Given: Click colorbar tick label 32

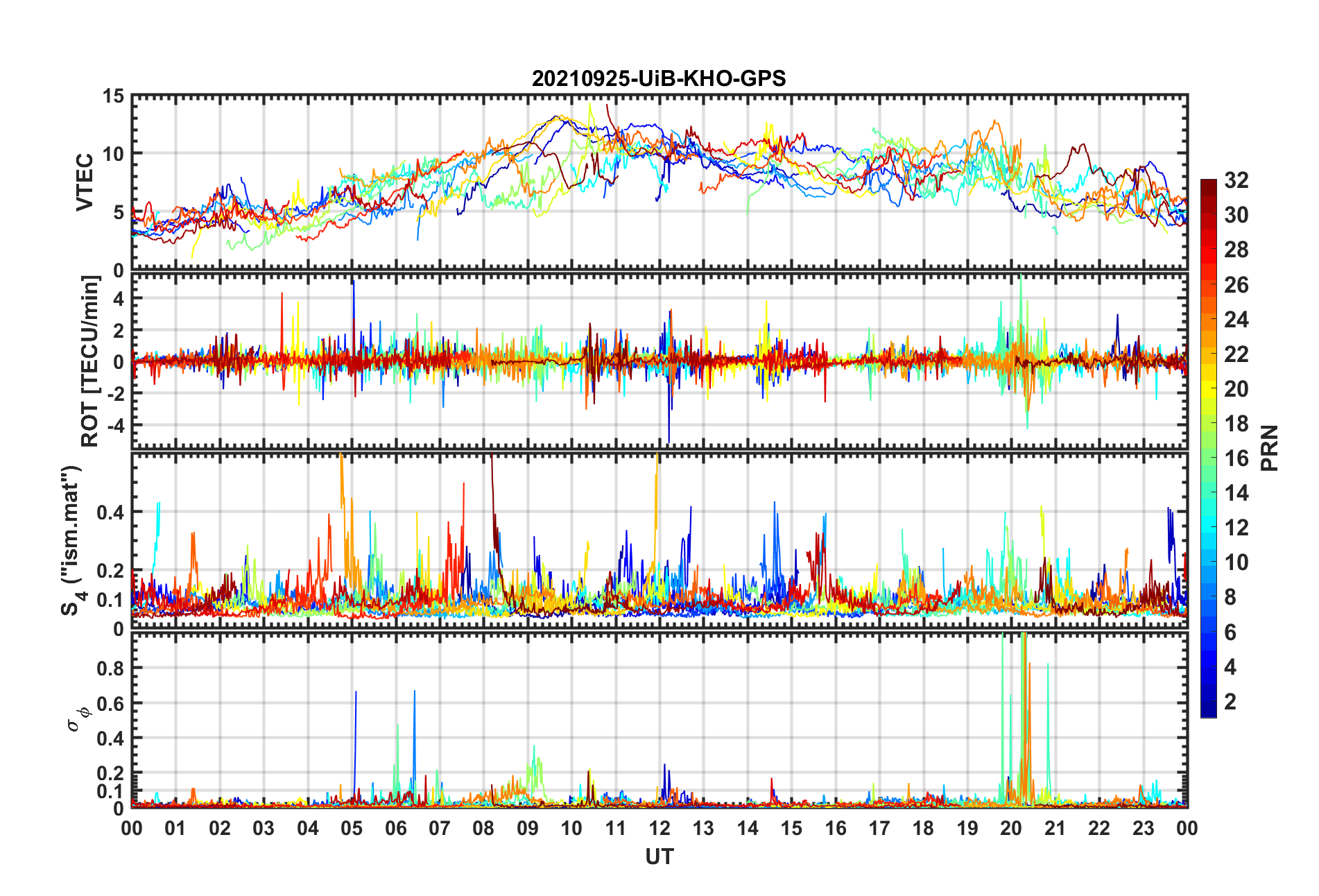Looking at the screenshot, I should coord(1236,180).
